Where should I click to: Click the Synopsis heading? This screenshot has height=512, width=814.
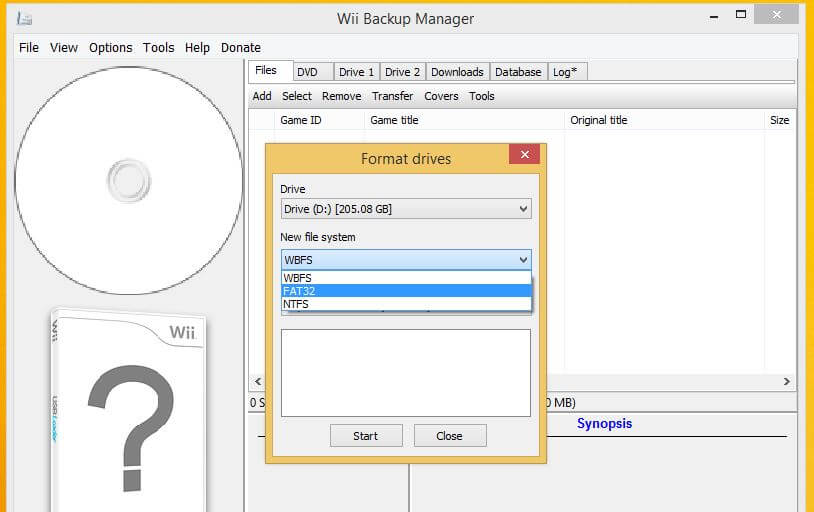coord(604,424)
